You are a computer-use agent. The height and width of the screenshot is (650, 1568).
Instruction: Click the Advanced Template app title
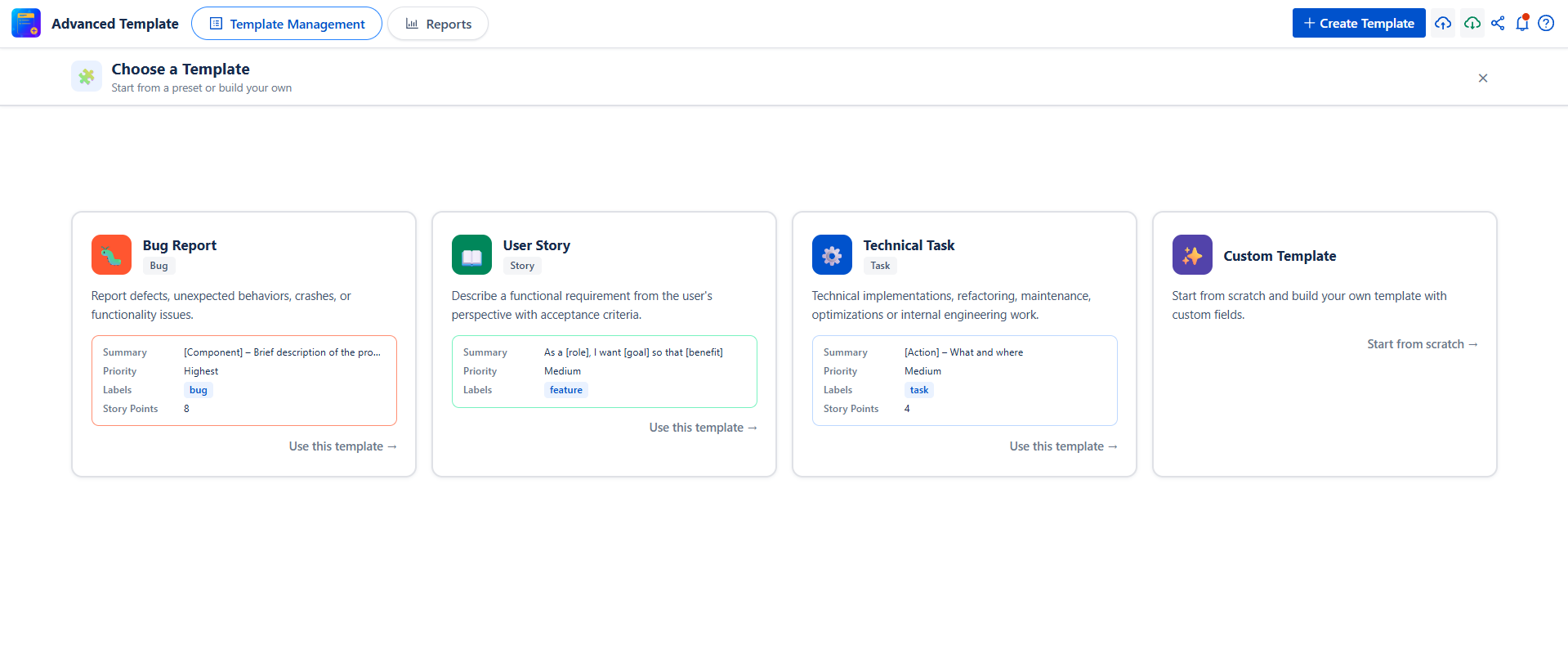coord(115,24)
